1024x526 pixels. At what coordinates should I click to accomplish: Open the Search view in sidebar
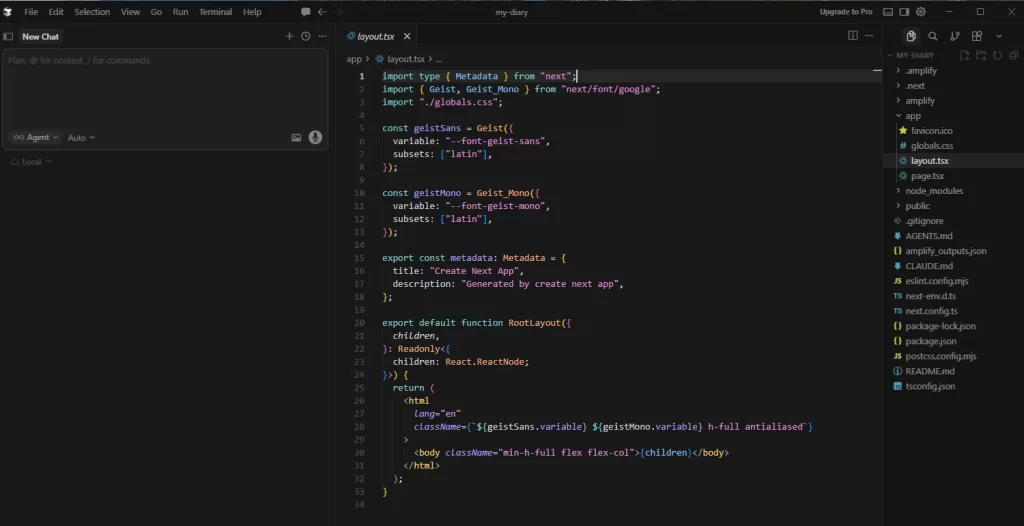(x=932, y=36)
